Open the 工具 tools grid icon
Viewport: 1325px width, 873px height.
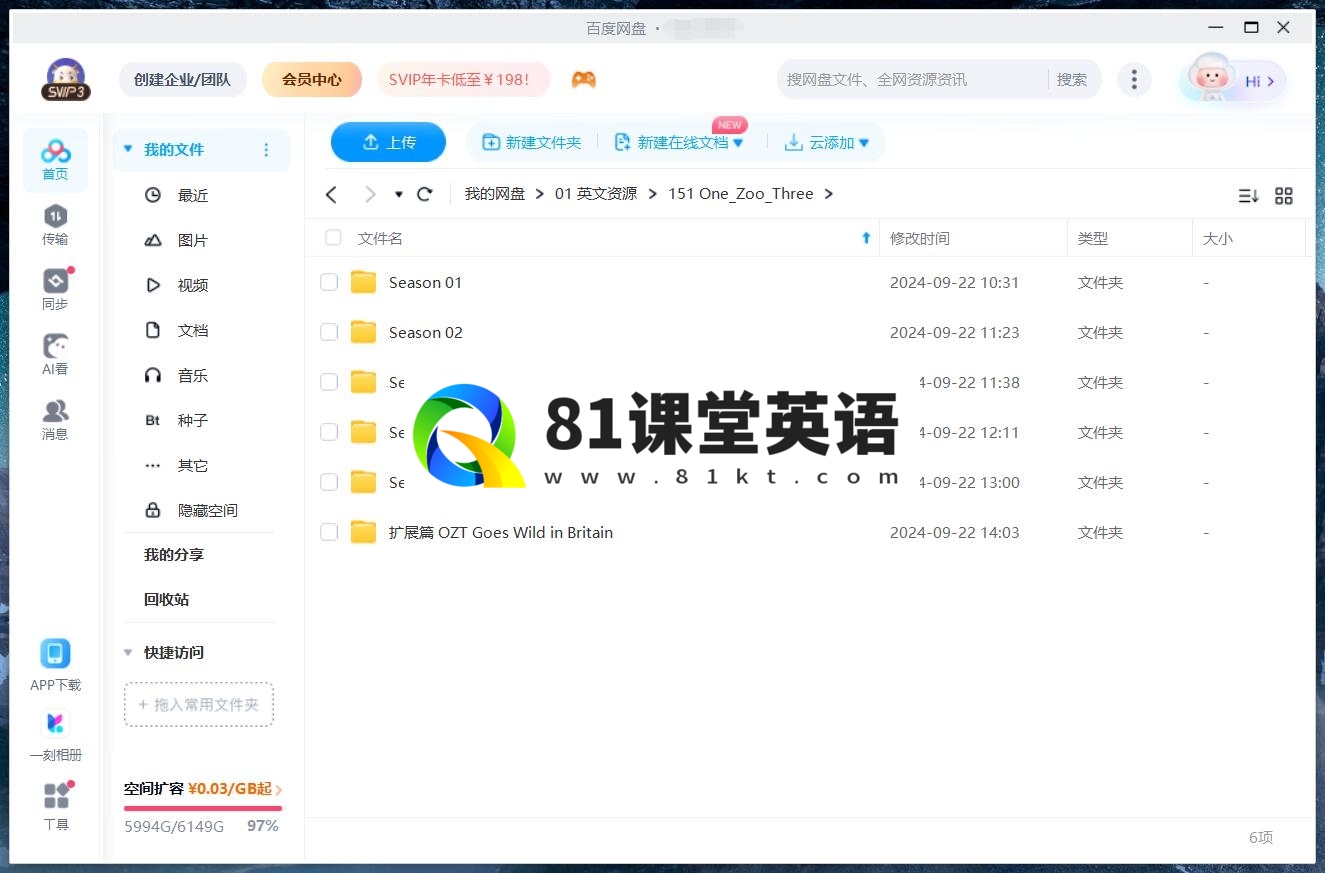point(56,796)
